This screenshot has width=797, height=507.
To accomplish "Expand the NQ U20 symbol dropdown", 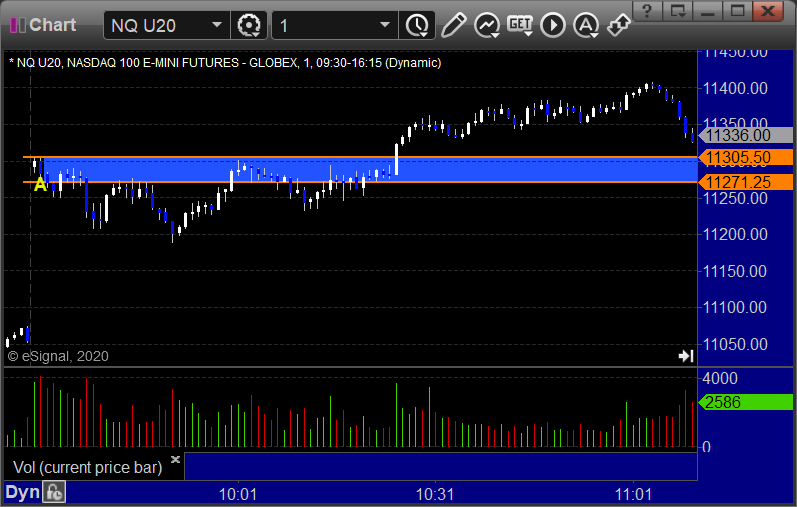I will (217, 25).
